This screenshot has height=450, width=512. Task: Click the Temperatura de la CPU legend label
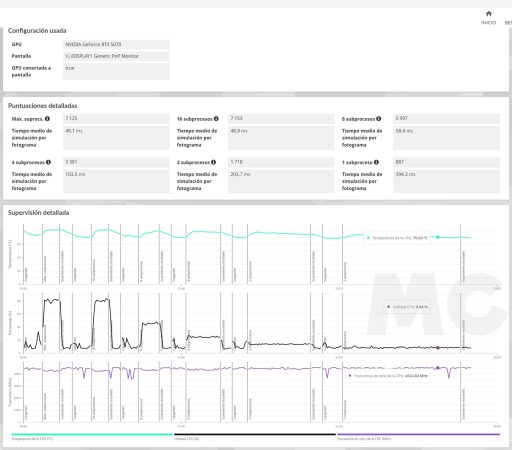[x=32, y=439]
